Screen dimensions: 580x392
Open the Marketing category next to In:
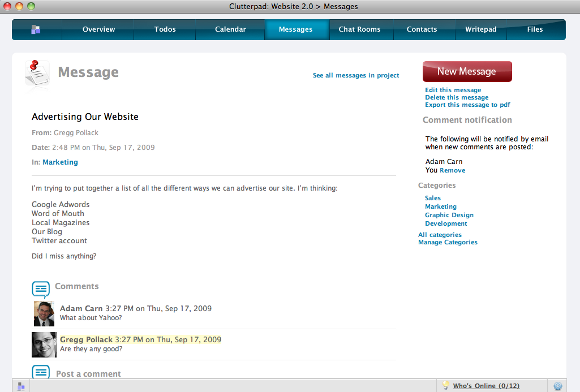pyautogui.click(x=60, y=162)
